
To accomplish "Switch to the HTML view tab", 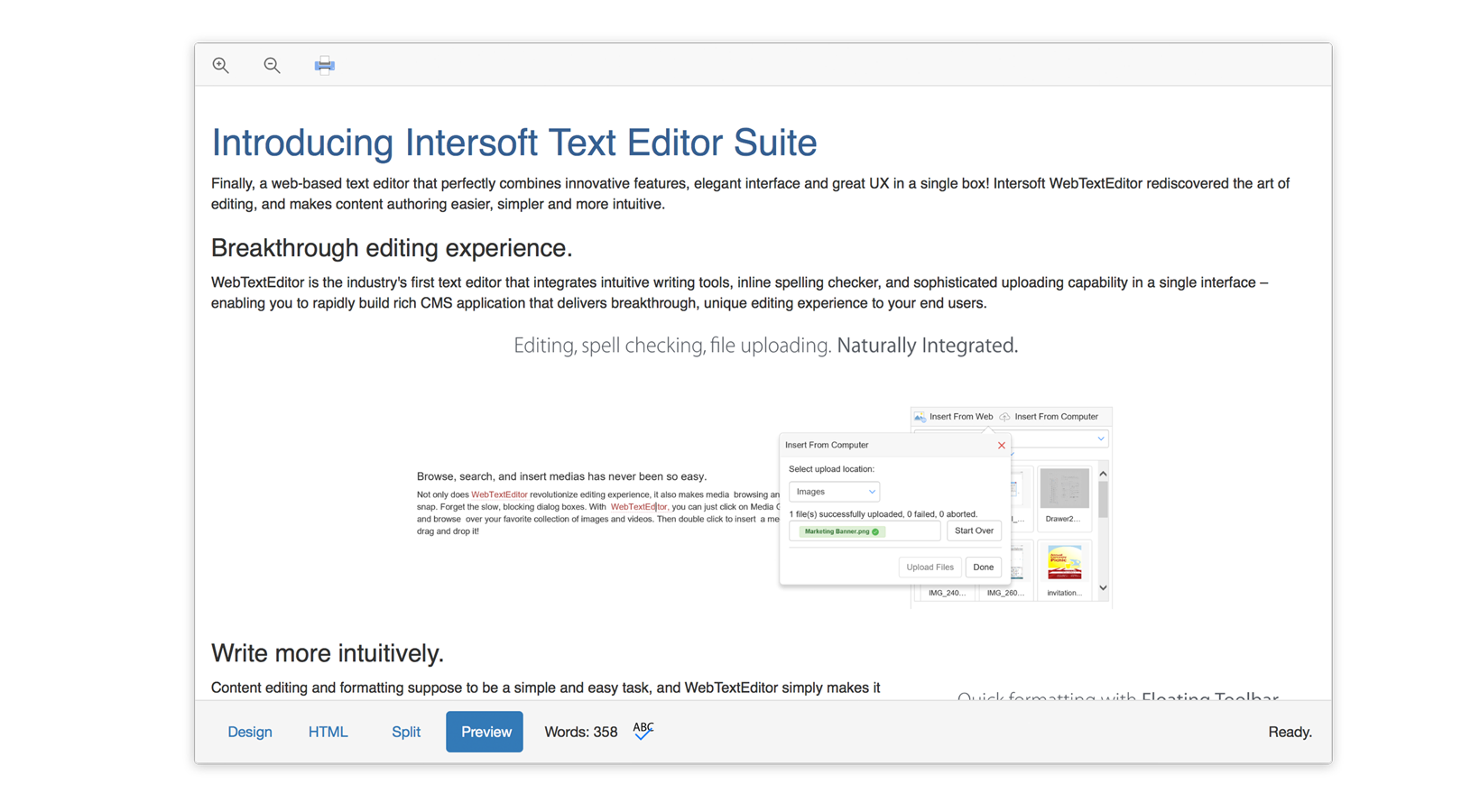I will [x=328, y=732].
